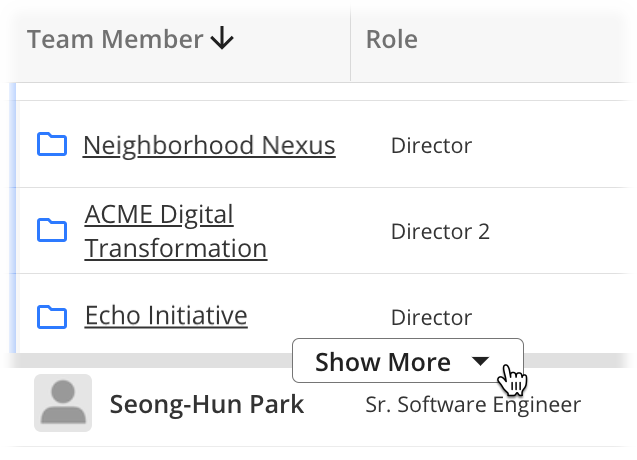
Task: Click the Director 2 role cell
Action: [x=440, y=232]
